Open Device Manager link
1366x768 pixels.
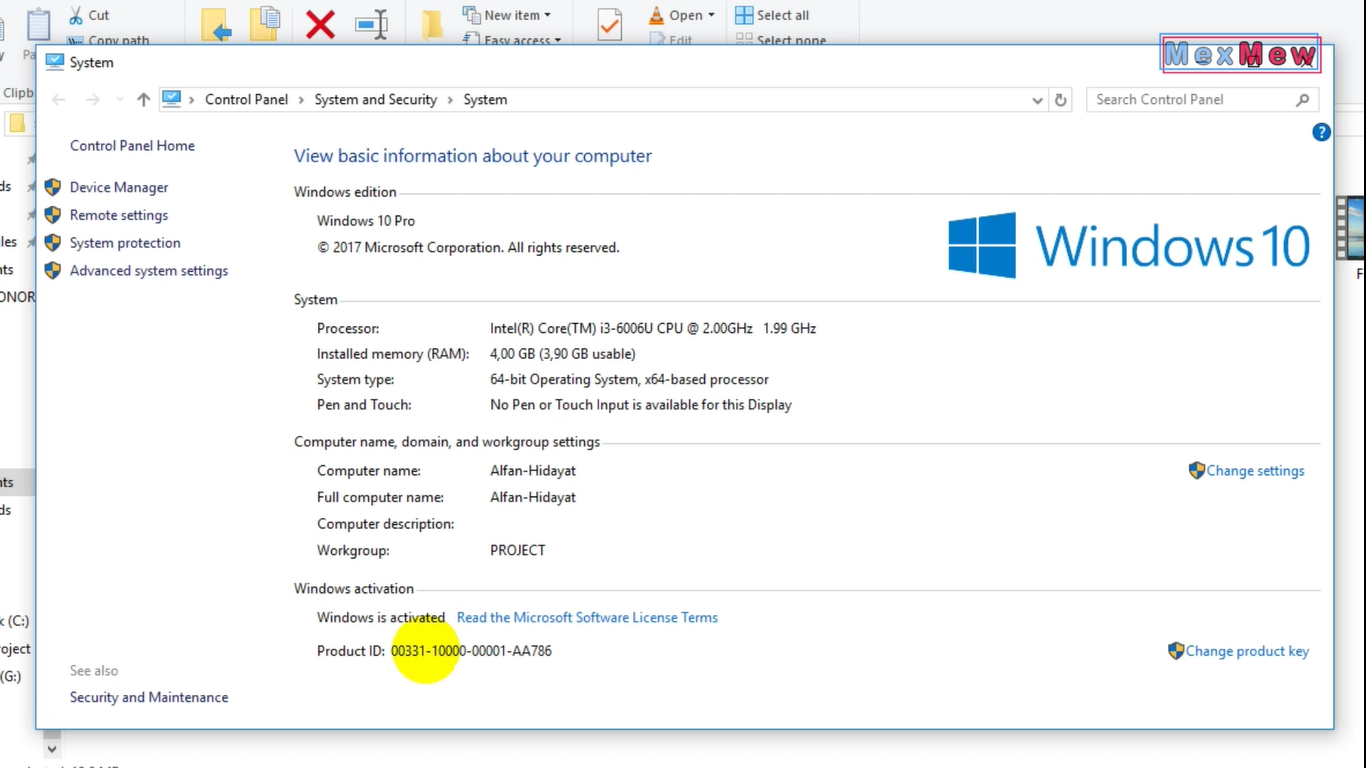[119, 187]
